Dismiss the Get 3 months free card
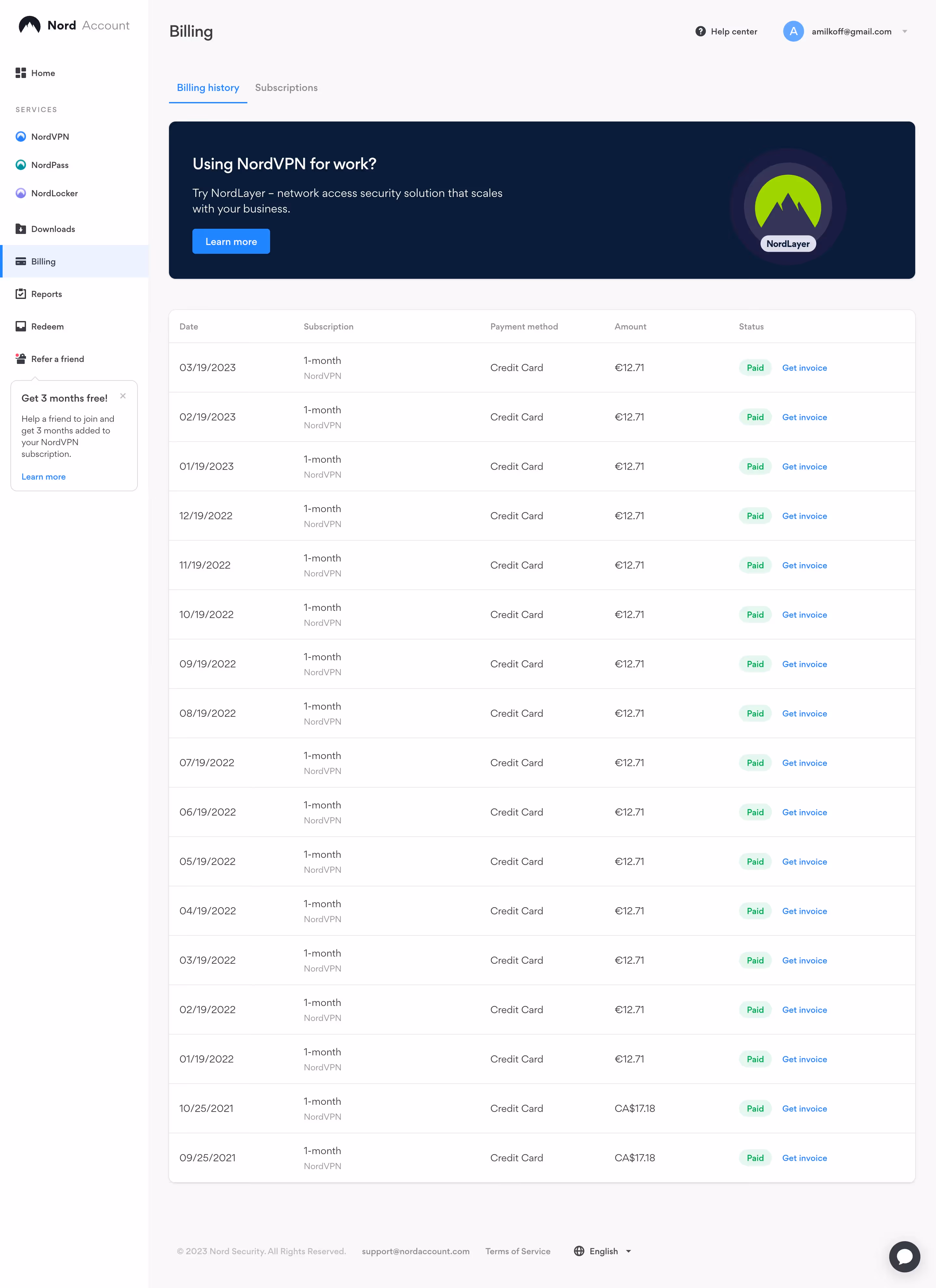The image size is (936, 1288). [x=123, y=396]
